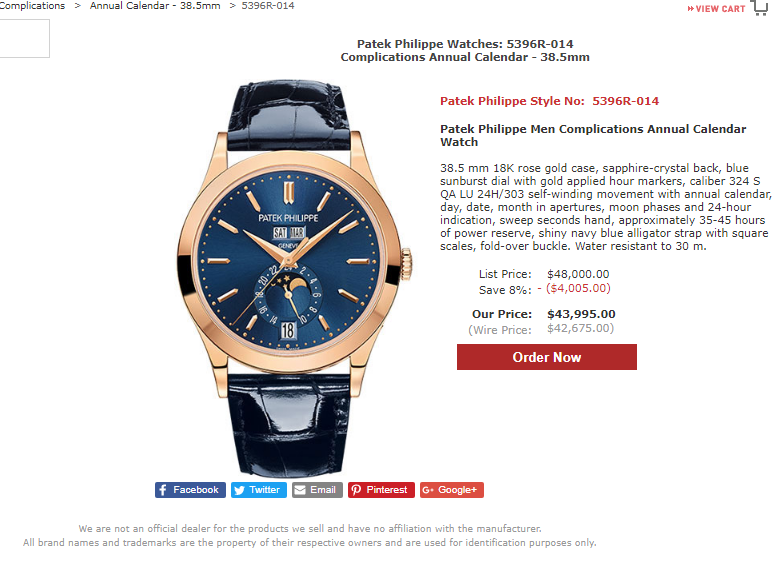Click the empty box below breadcrumb
The image size is (781, 563).
click(24, 38)
